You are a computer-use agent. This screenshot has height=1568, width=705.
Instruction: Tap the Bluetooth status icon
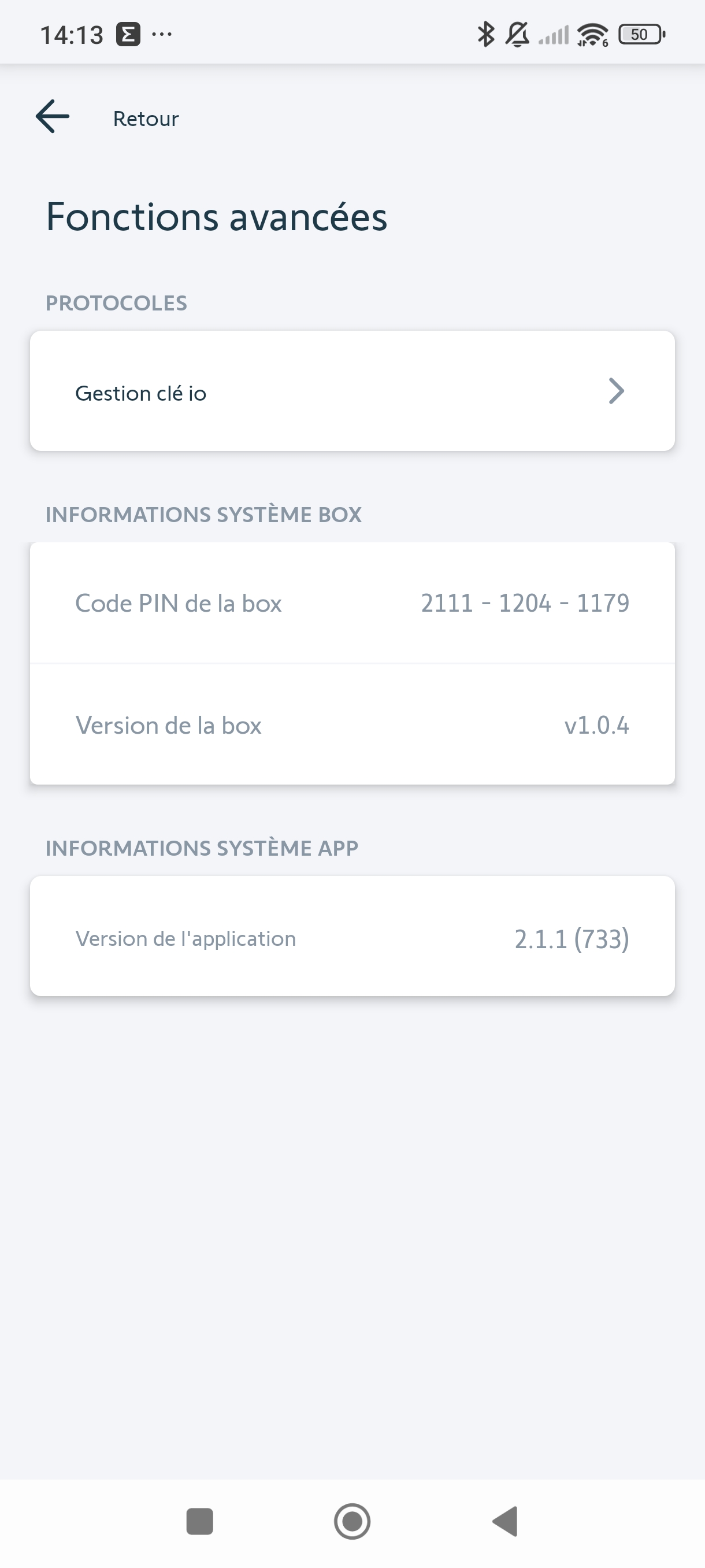point(485,34)
